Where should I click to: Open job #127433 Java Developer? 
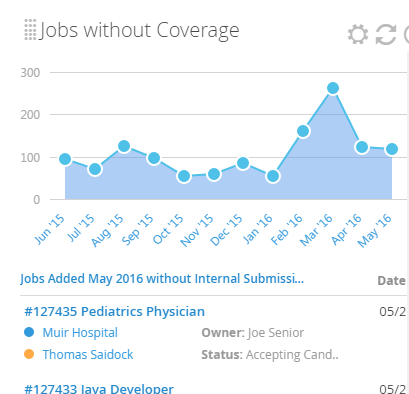pos(99,389)
